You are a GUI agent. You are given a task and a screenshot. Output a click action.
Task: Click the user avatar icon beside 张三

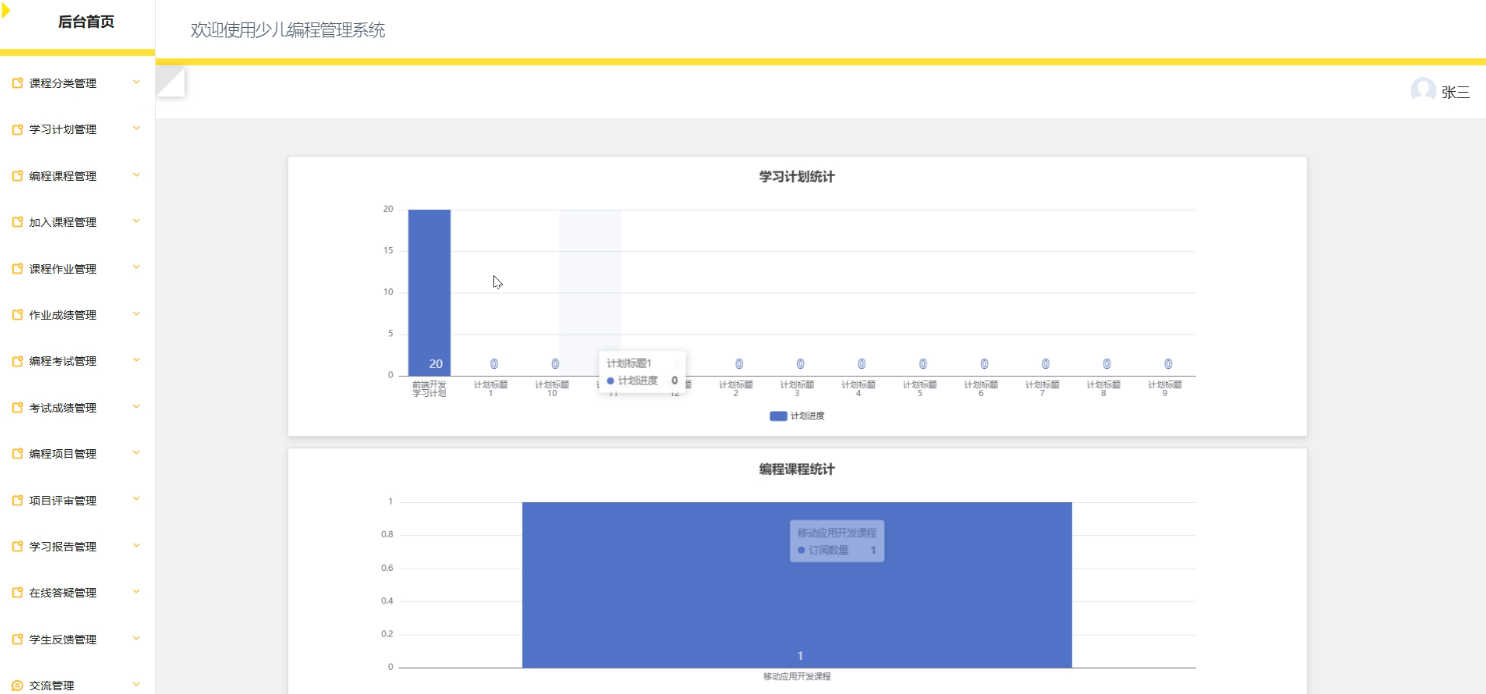1423,91
